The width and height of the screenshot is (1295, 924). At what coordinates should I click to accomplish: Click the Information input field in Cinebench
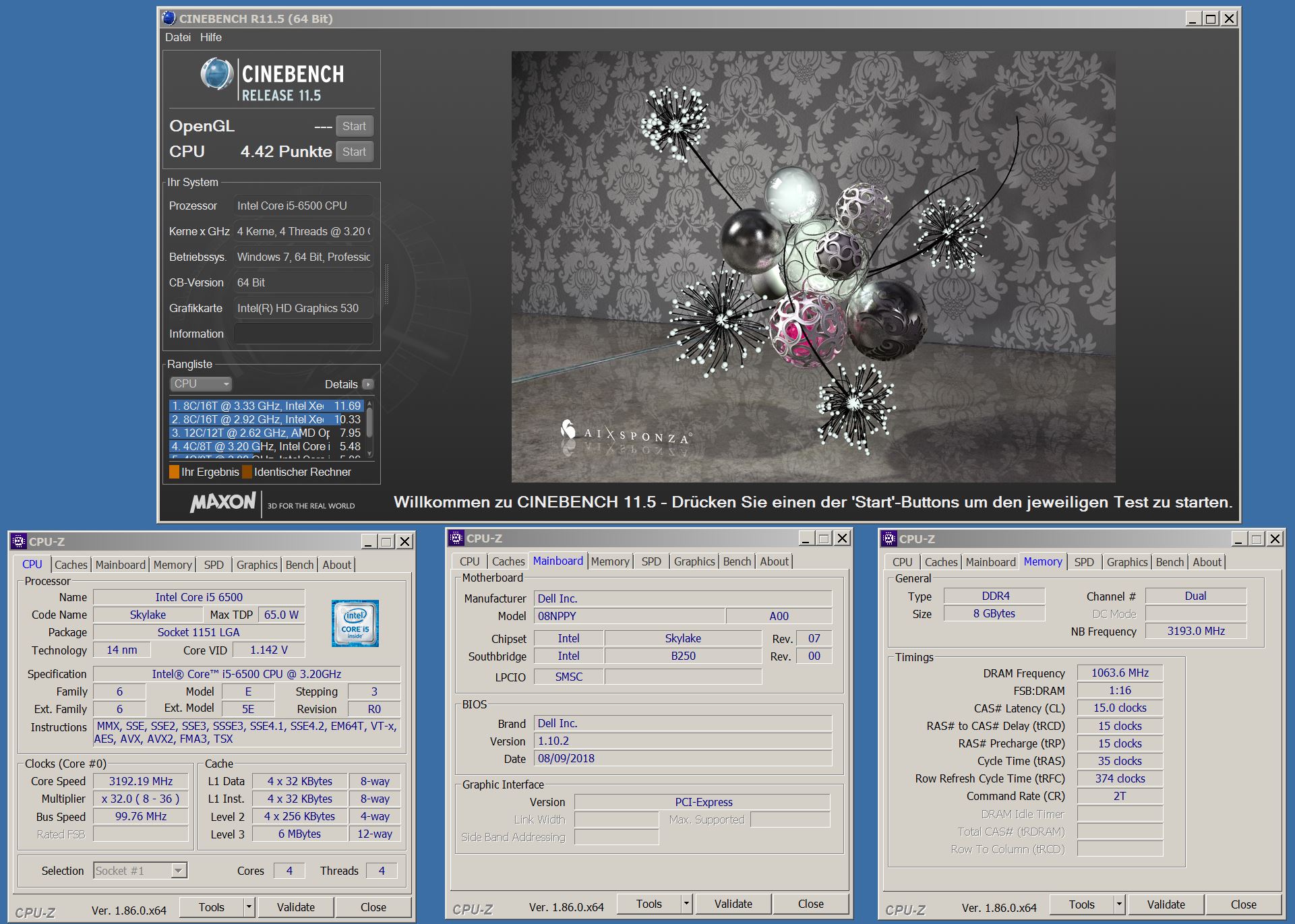[303, 334]
